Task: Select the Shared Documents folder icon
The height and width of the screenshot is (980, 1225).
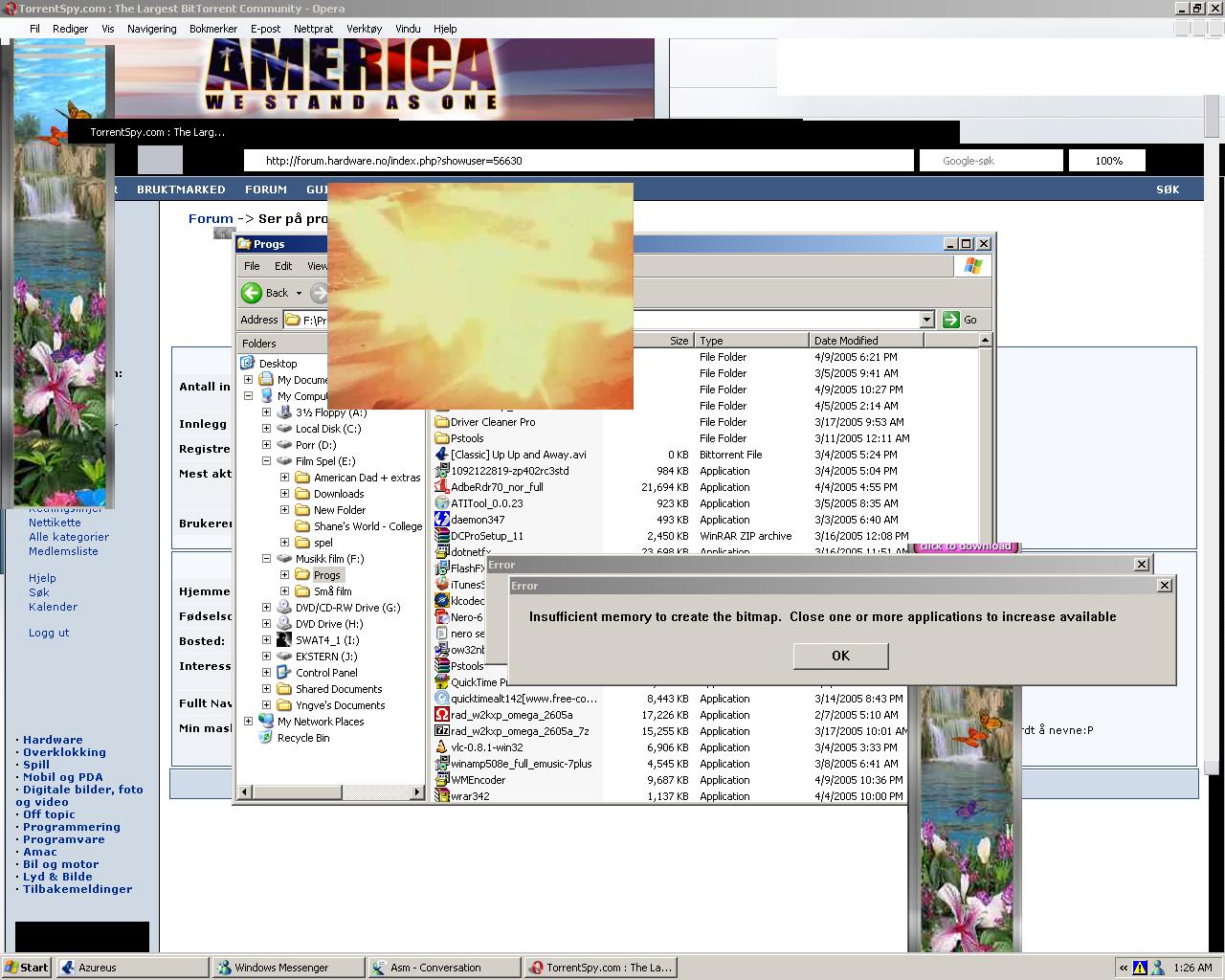Action: pos(284,689)
